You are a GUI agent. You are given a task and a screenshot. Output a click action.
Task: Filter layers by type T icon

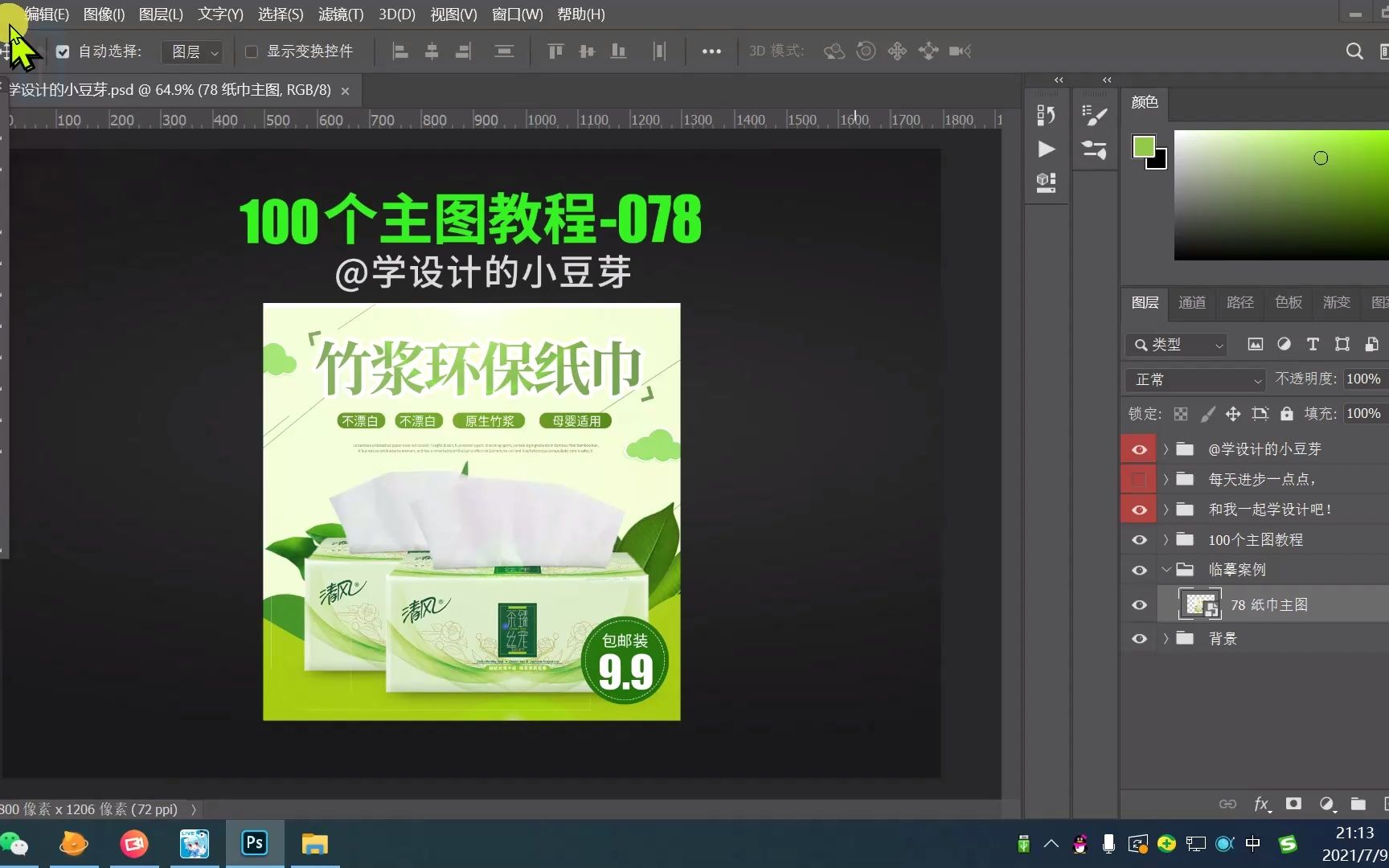coord(1313,344)
